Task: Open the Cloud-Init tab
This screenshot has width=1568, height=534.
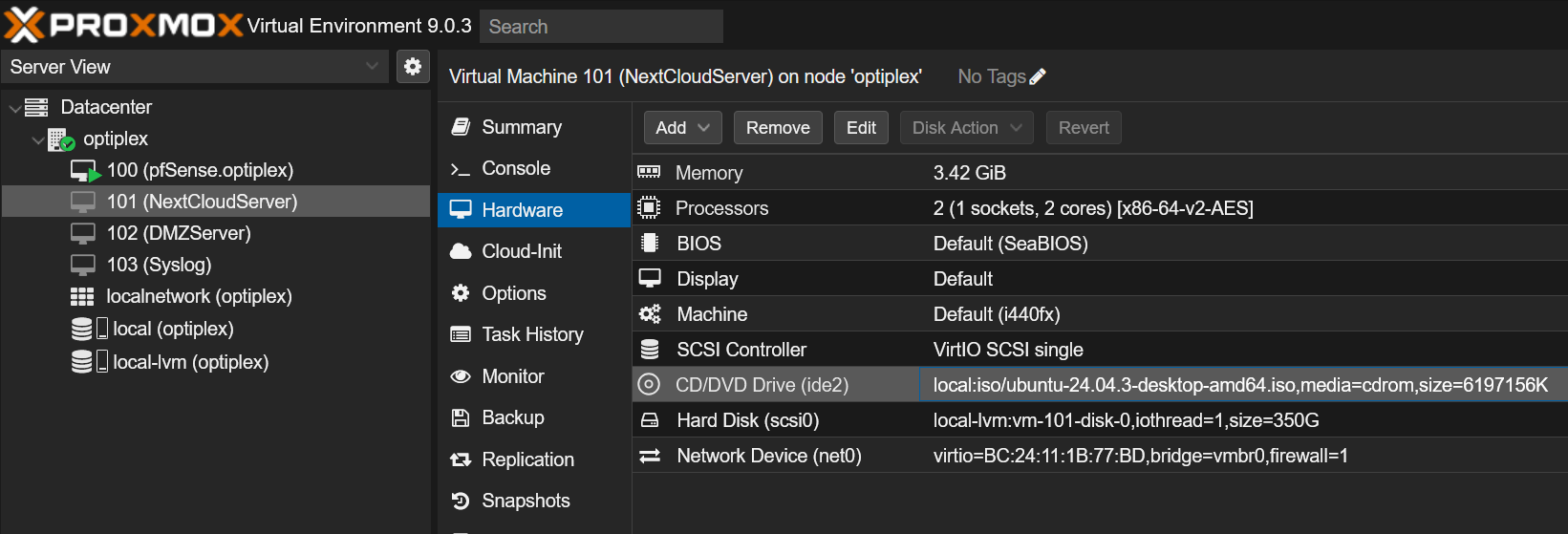Action: point(534,251)
